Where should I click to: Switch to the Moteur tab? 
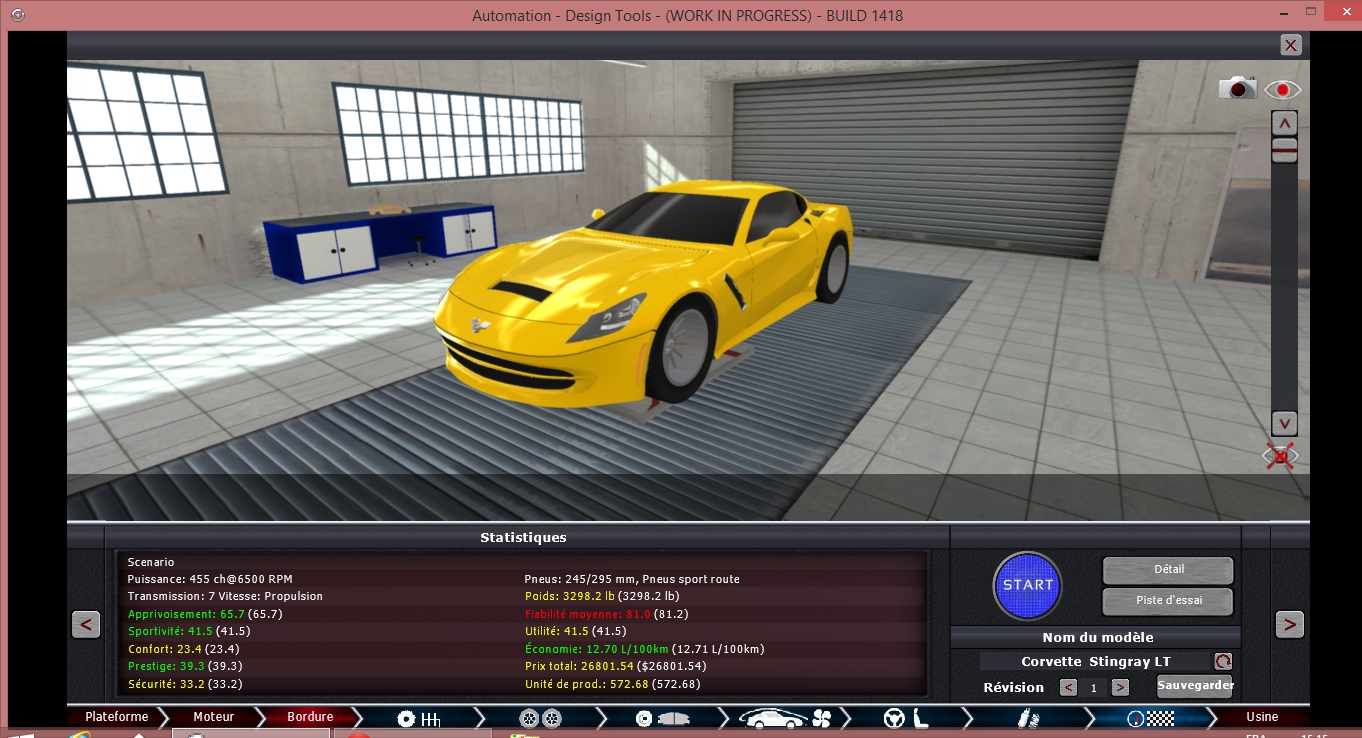coord(213,717)
